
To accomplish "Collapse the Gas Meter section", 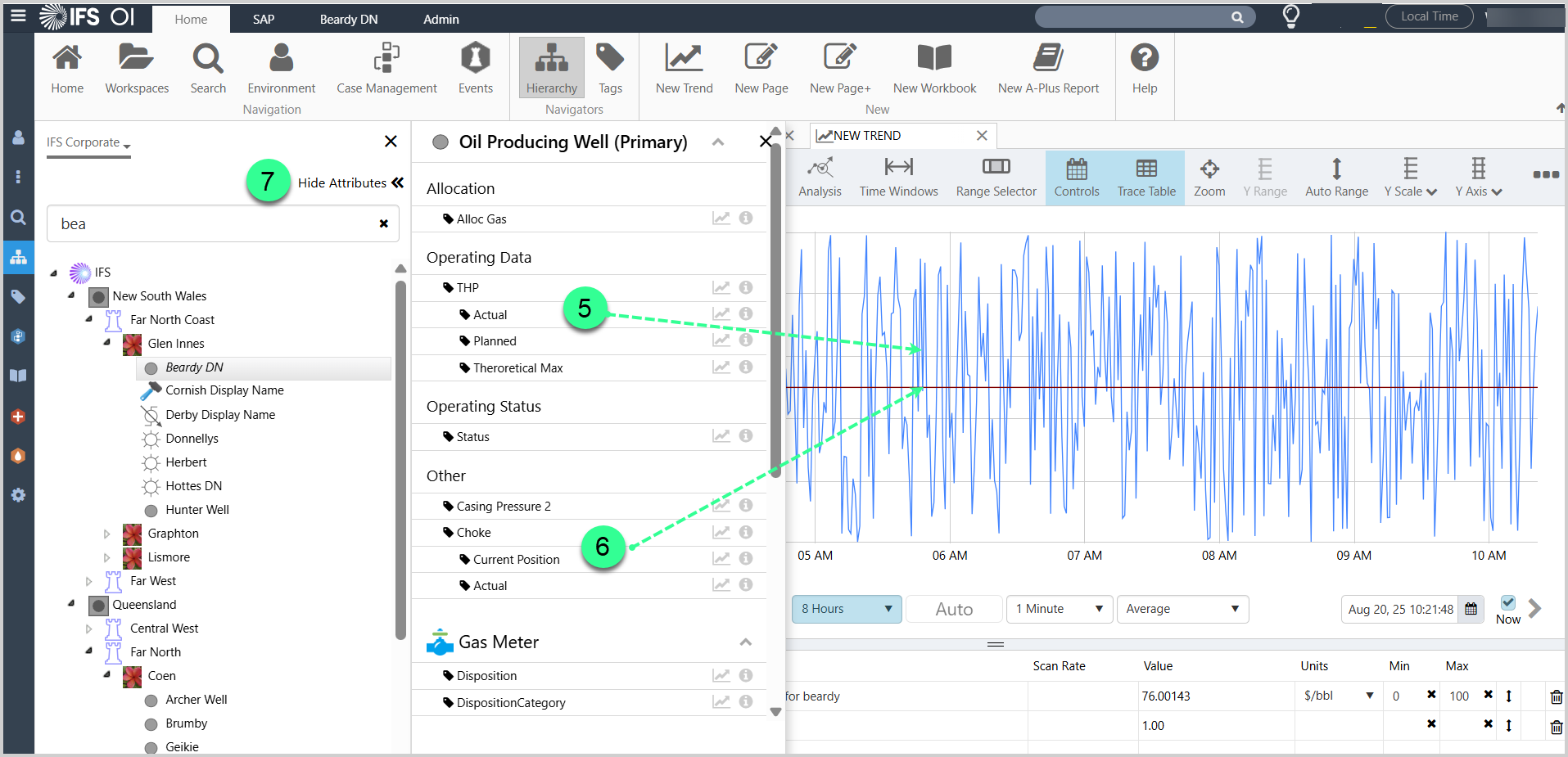I will (746, 642).
